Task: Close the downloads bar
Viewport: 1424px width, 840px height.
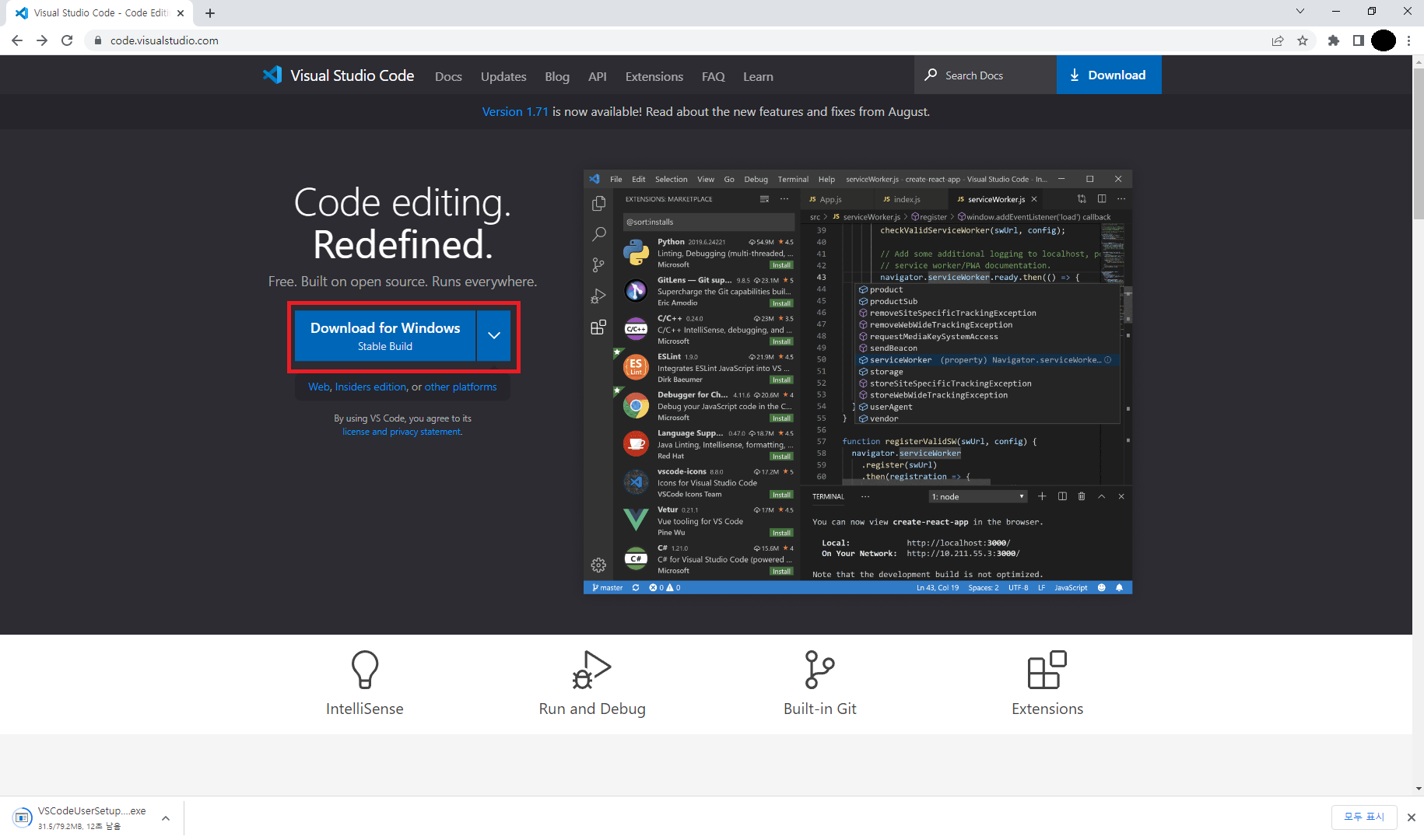Action: click(1411, 817)
